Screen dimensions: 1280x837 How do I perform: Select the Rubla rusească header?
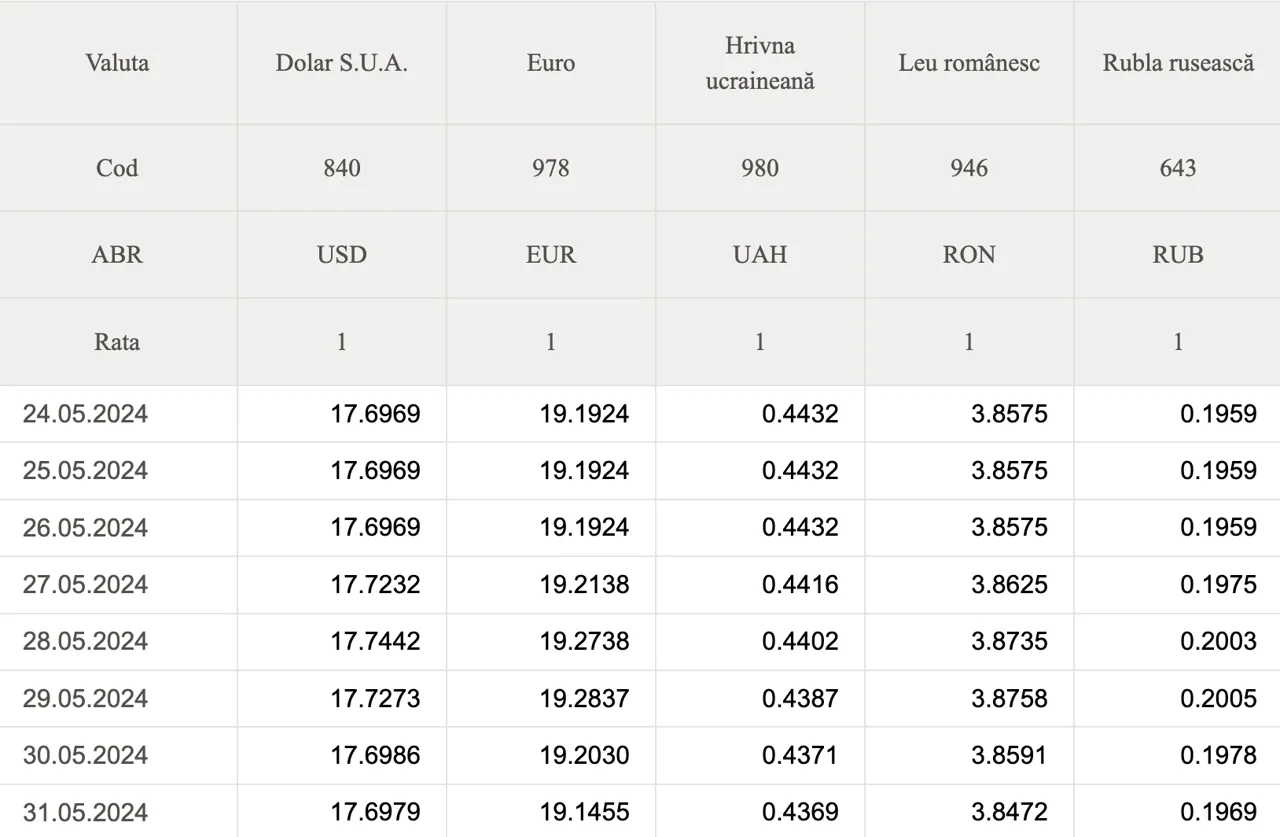pyautogui.click(x=1178, y=63)
